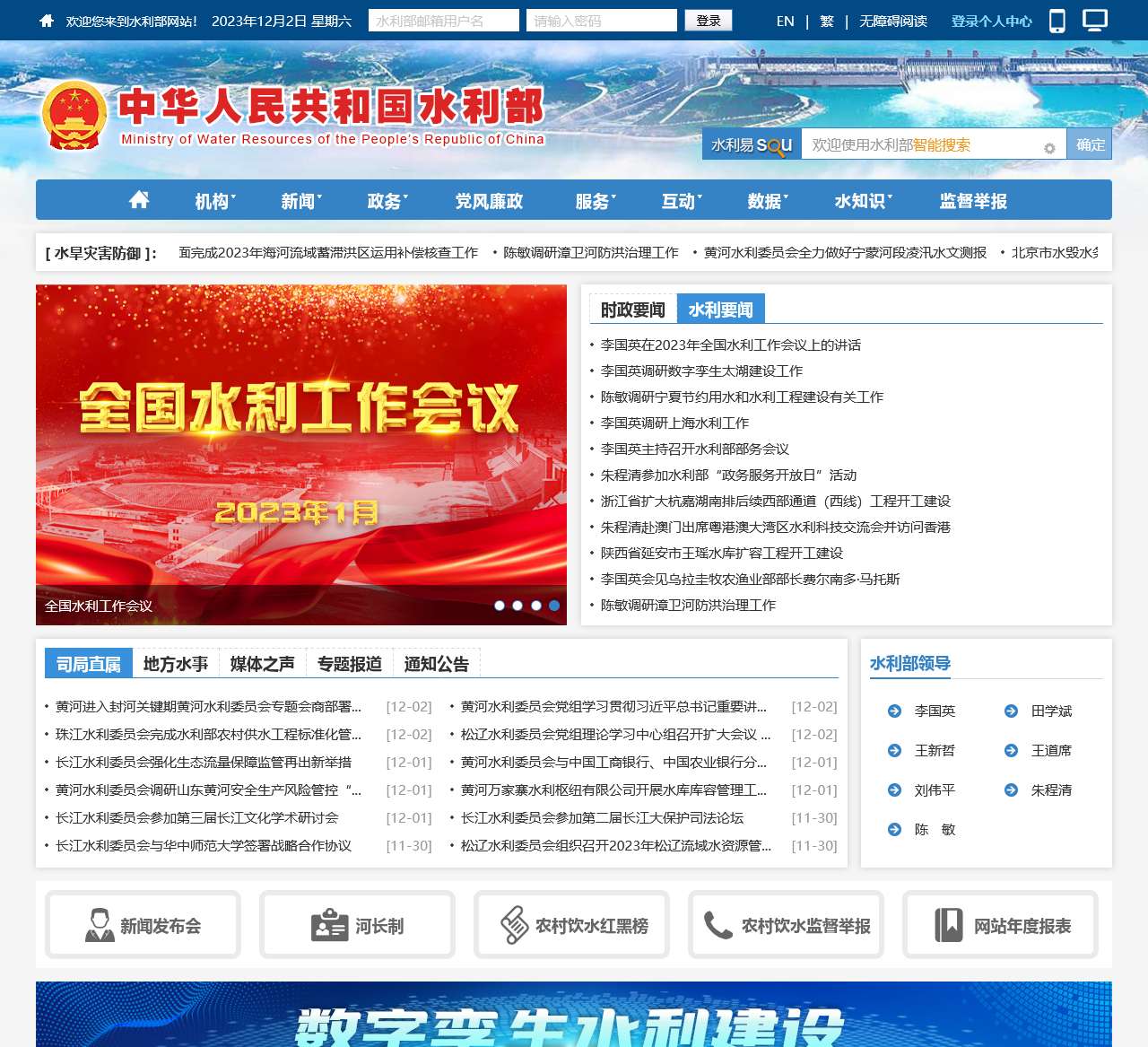Open 监督举报 navigation item
Viewport: 1148px width, 1047px height.
[973, 201]
